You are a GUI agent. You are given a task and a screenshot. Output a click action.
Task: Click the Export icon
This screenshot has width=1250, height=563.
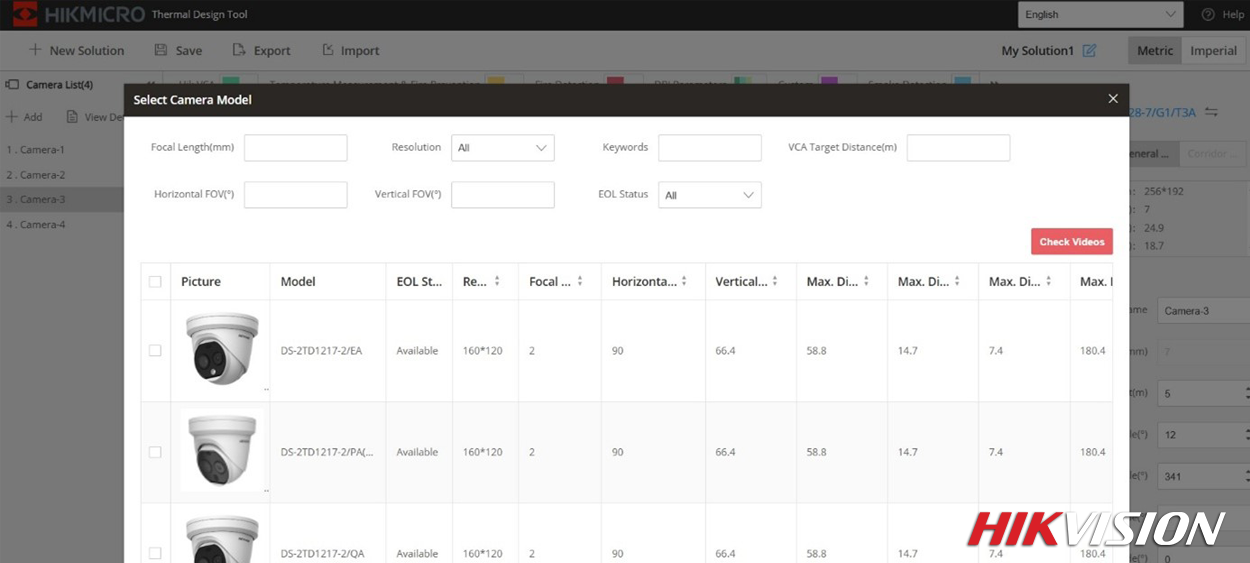239,50
